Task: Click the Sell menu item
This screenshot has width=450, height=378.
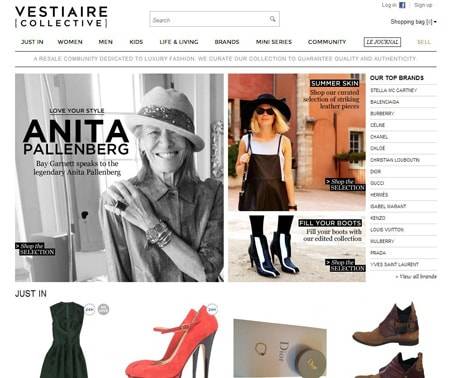Action: click(x=424, y=42)
